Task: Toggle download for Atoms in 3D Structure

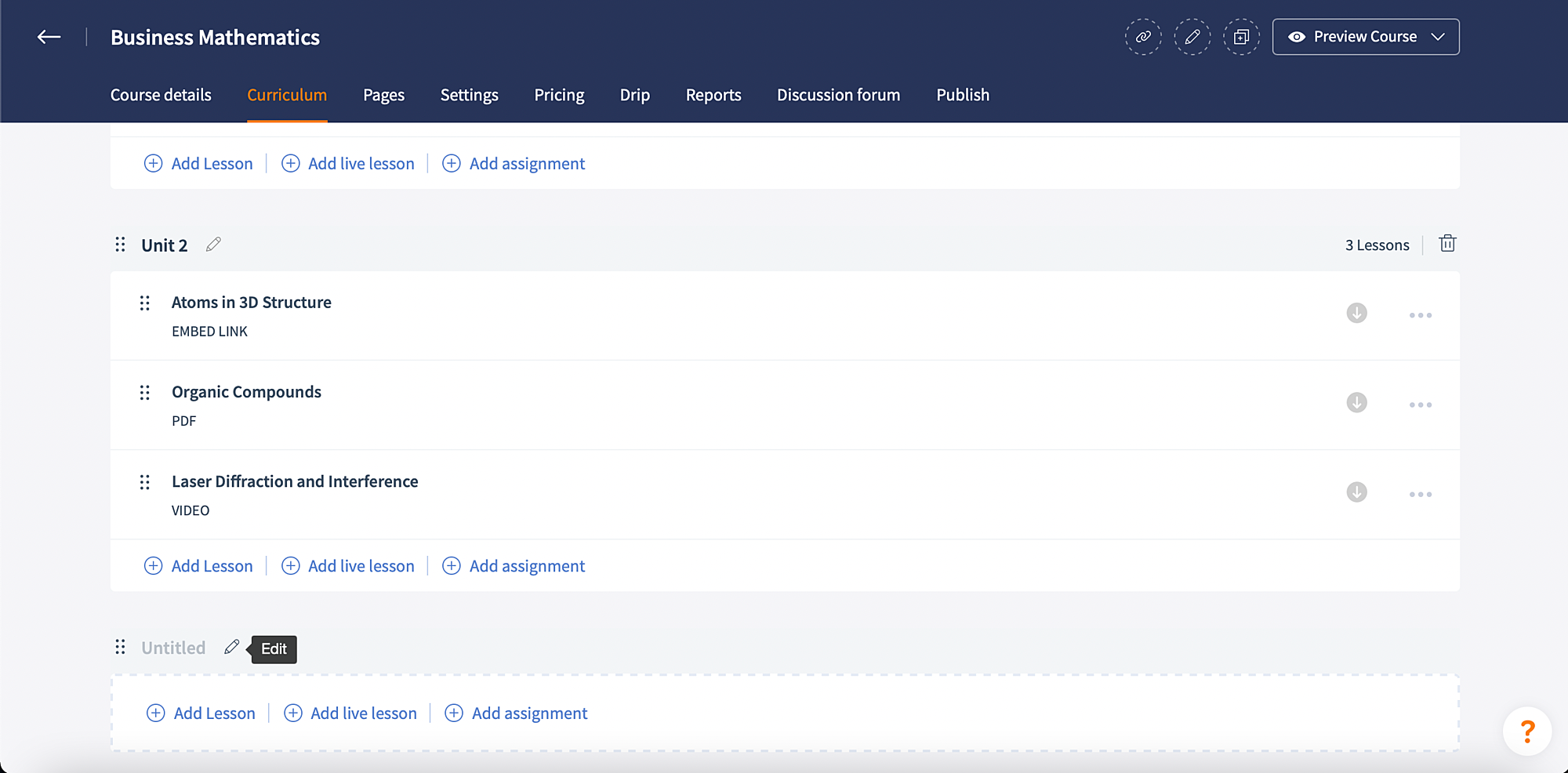Action: [1356, 313]
